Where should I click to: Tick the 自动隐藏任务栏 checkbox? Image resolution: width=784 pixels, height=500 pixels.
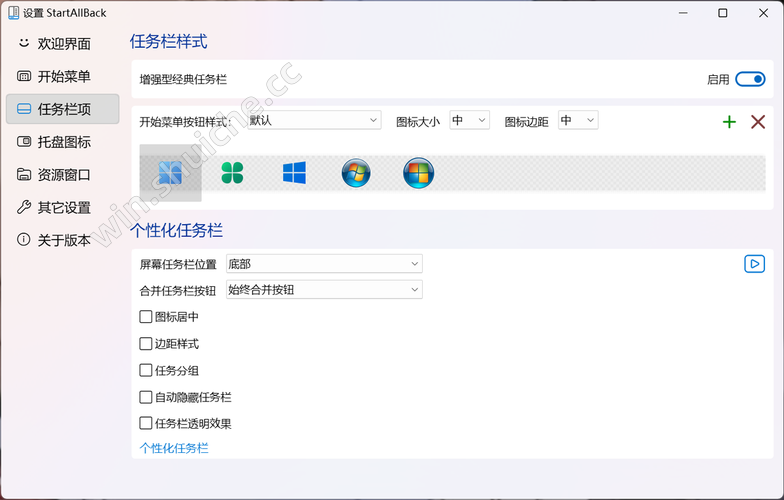click(146, 397)
